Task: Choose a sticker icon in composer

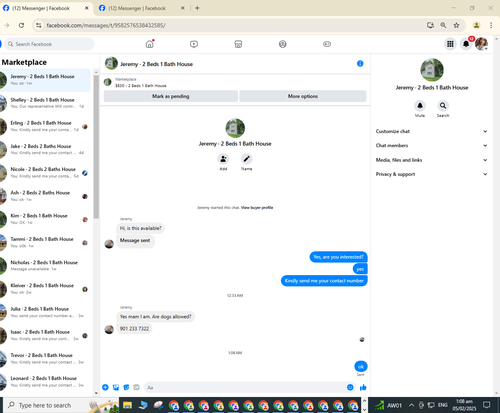Action: tap(126, 387)
